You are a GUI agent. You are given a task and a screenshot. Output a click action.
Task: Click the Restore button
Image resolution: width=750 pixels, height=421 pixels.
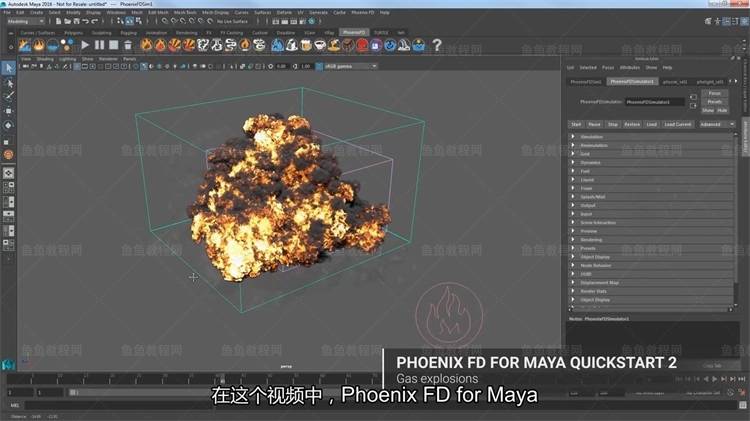click(632, 124)
